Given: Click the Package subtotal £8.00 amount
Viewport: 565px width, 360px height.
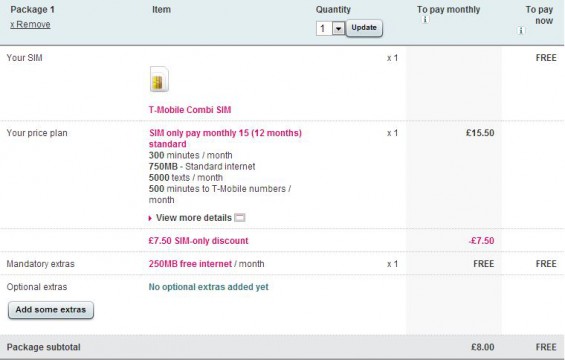Looking at the screenshot, I should tap(482, 347).
